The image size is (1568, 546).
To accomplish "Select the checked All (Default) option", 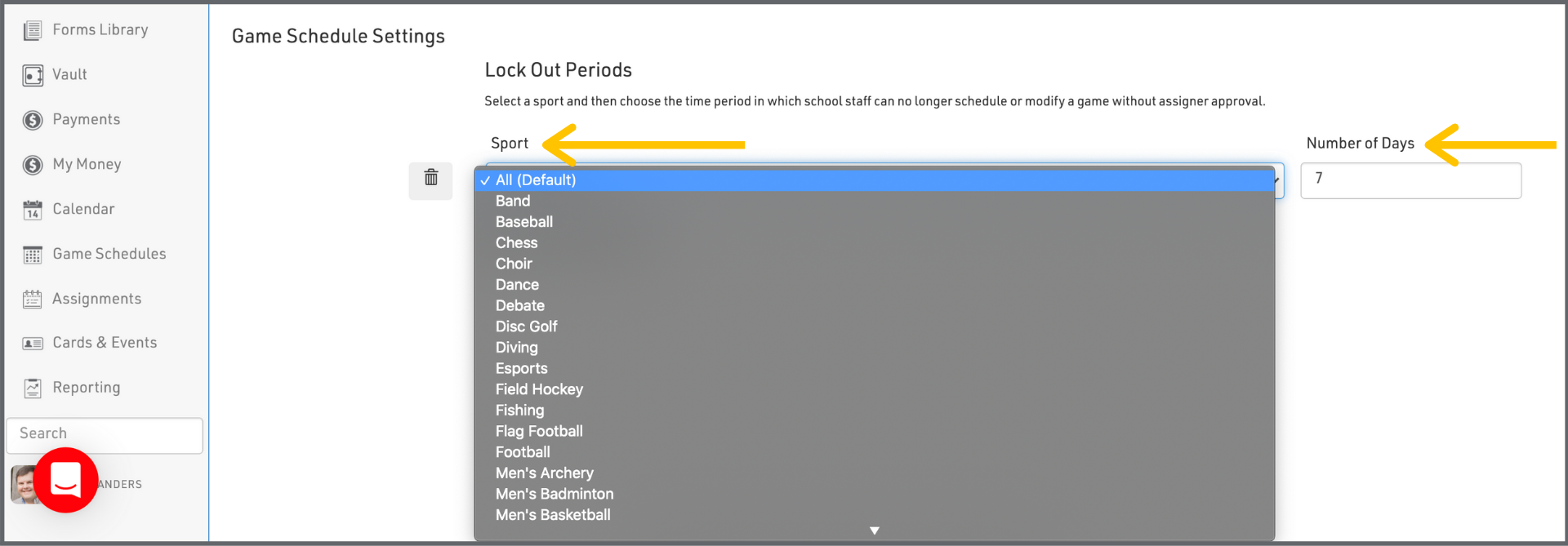I will 535,180.
